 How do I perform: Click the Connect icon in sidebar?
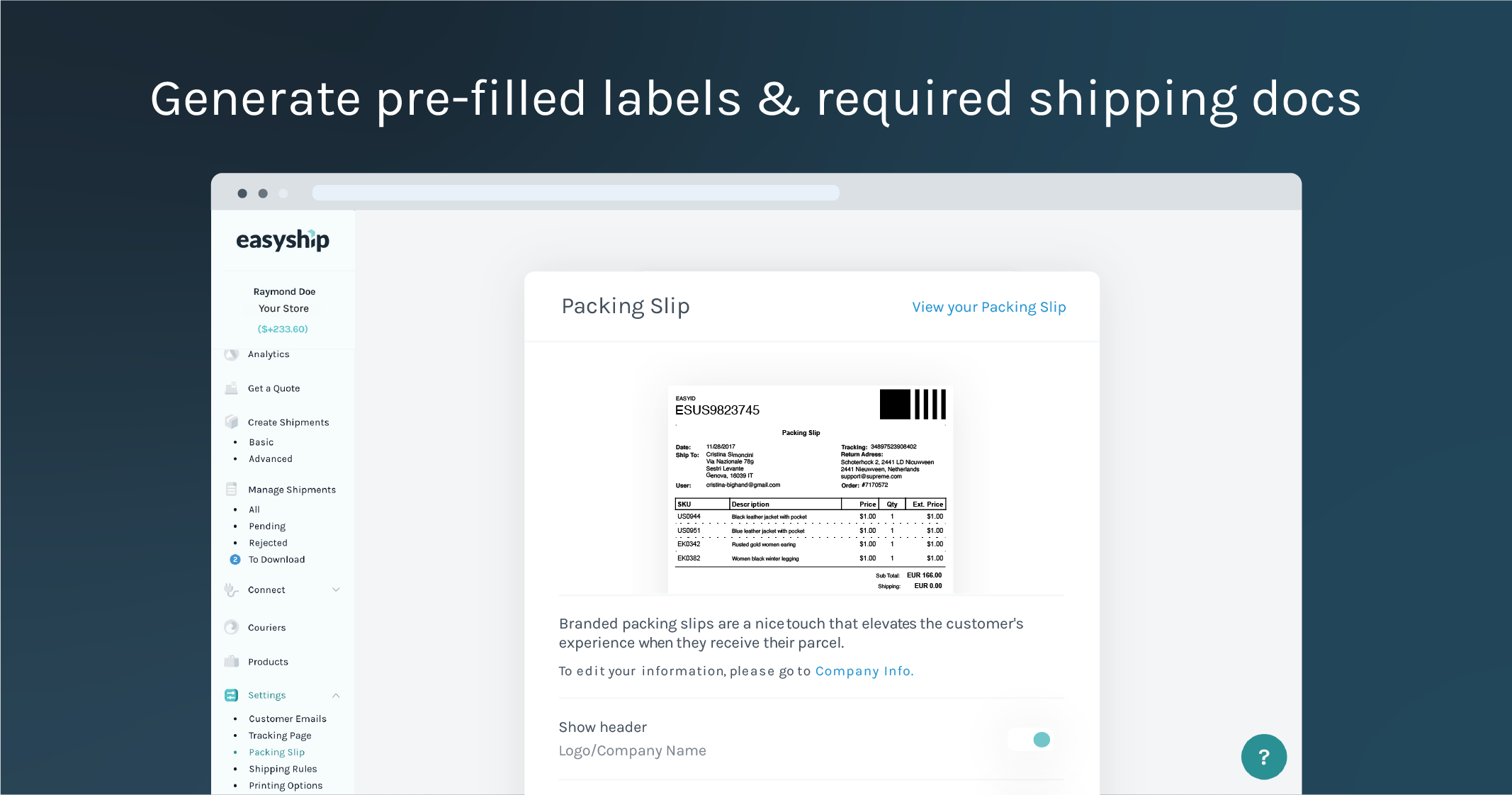coord(232,590)
